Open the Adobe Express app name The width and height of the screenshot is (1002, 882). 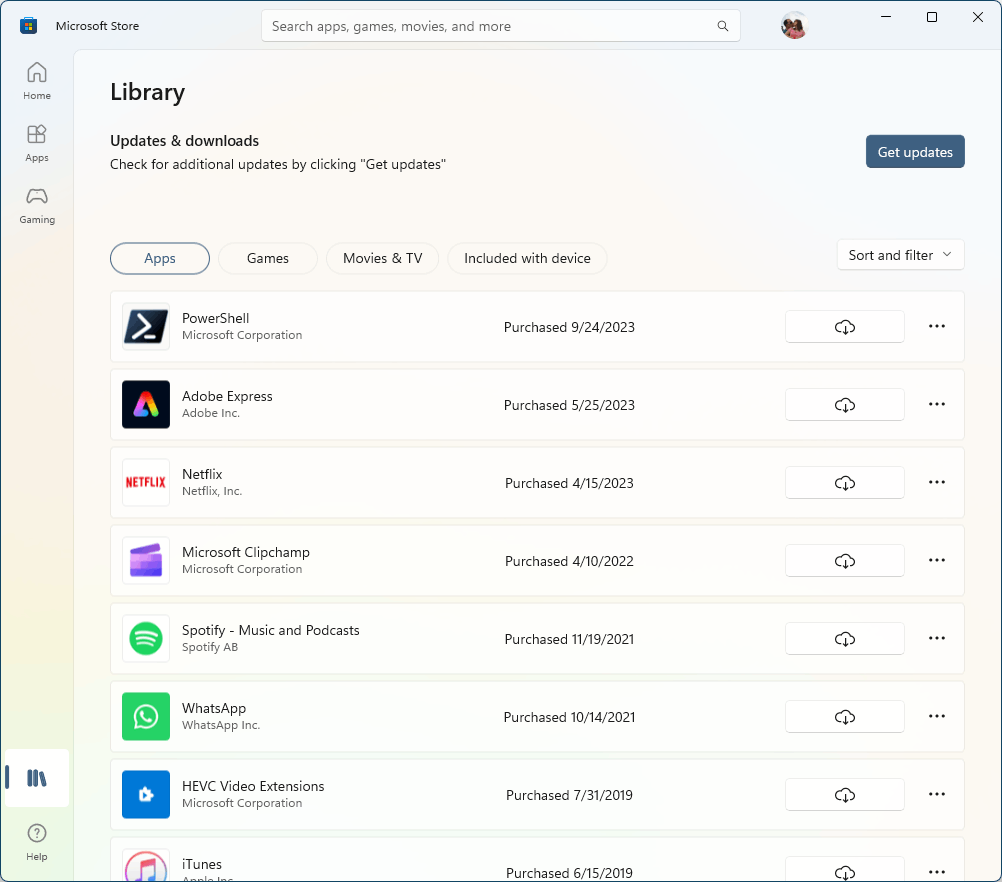point(227,396)
